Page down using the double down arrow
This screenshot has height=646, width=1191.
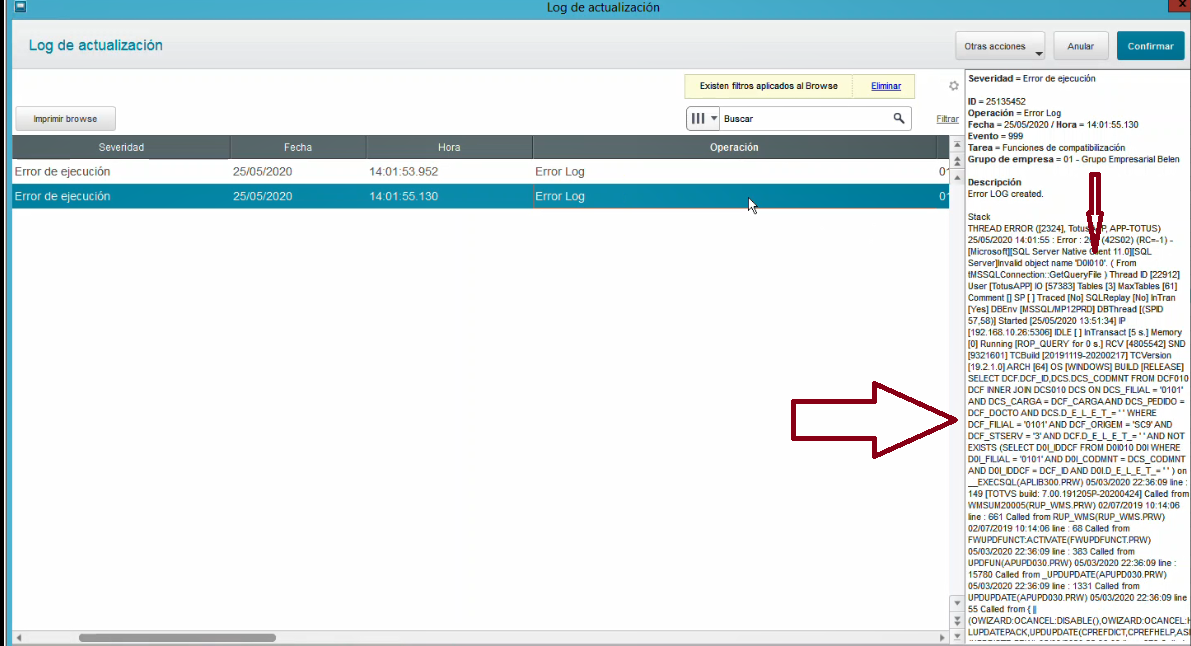coord(957,620)
